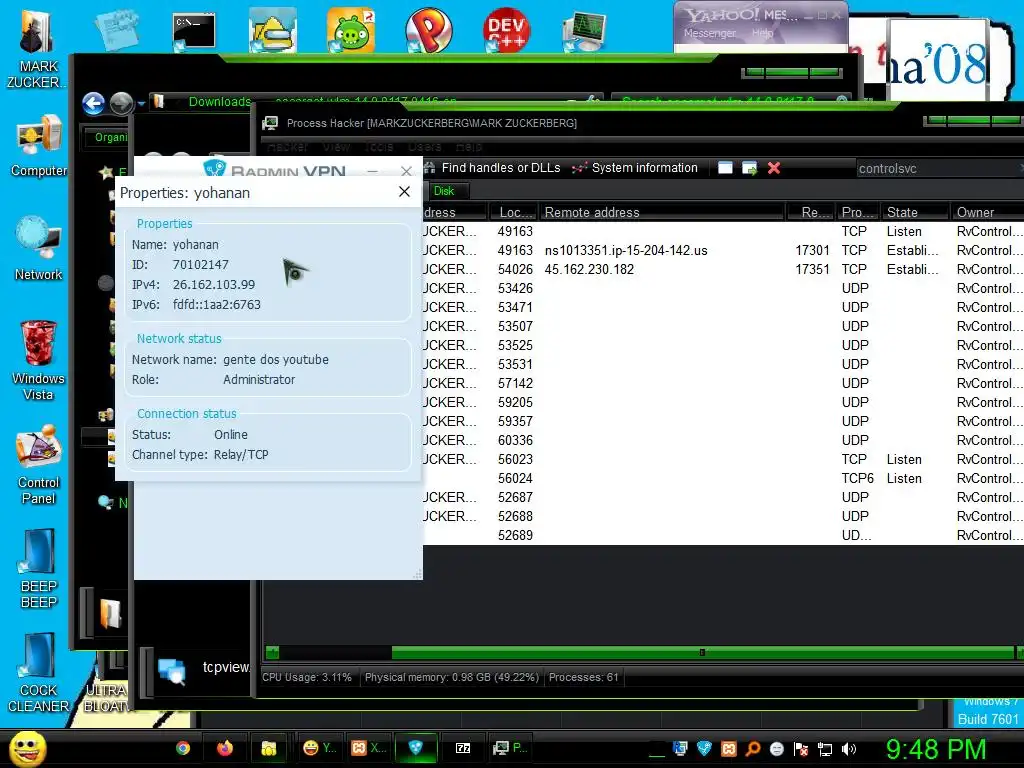Click the Action Center flag tray icon
Image resolution: width=1024 pixels, height=768 pixels.
point(801,749)
